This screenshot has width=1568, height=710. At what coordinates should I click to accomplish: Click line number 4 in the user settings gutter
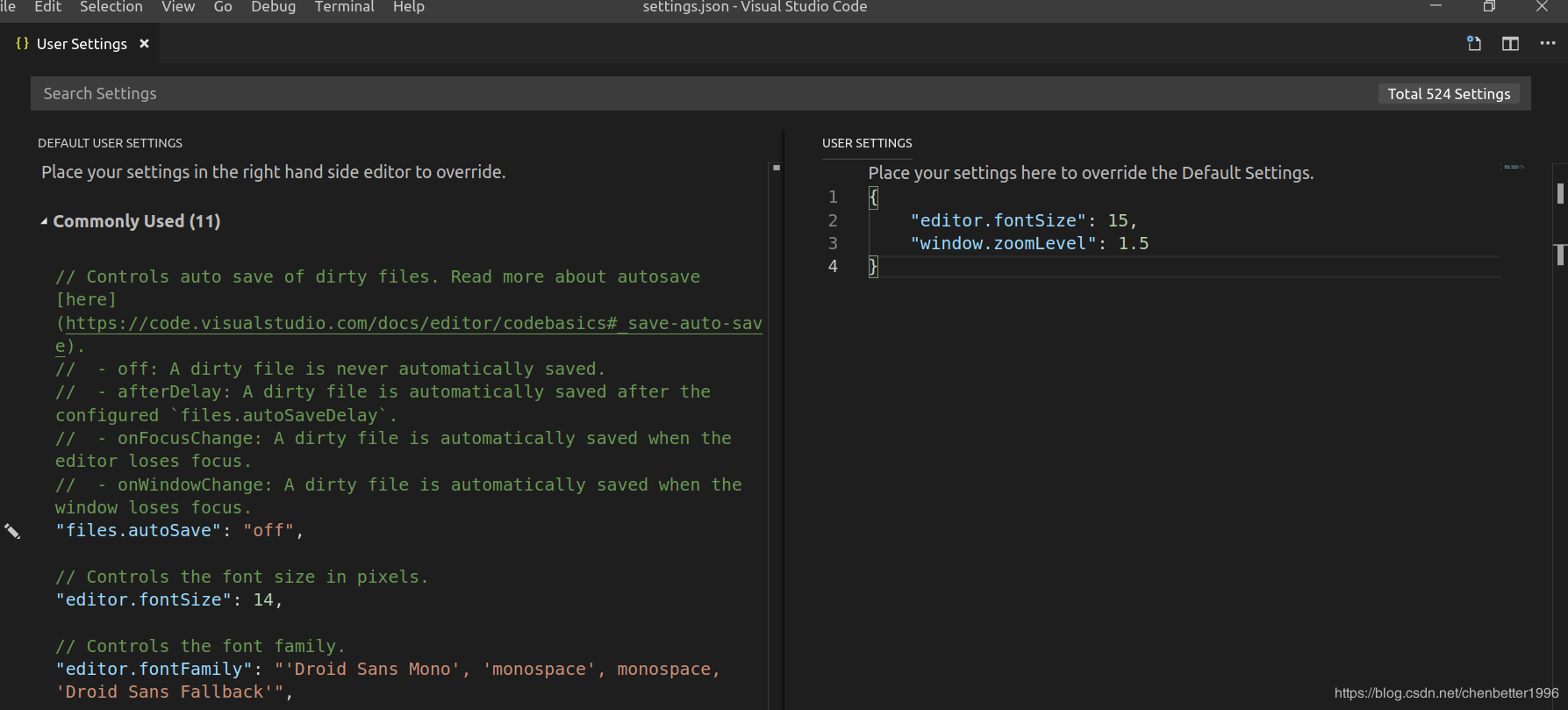point(833,267)
